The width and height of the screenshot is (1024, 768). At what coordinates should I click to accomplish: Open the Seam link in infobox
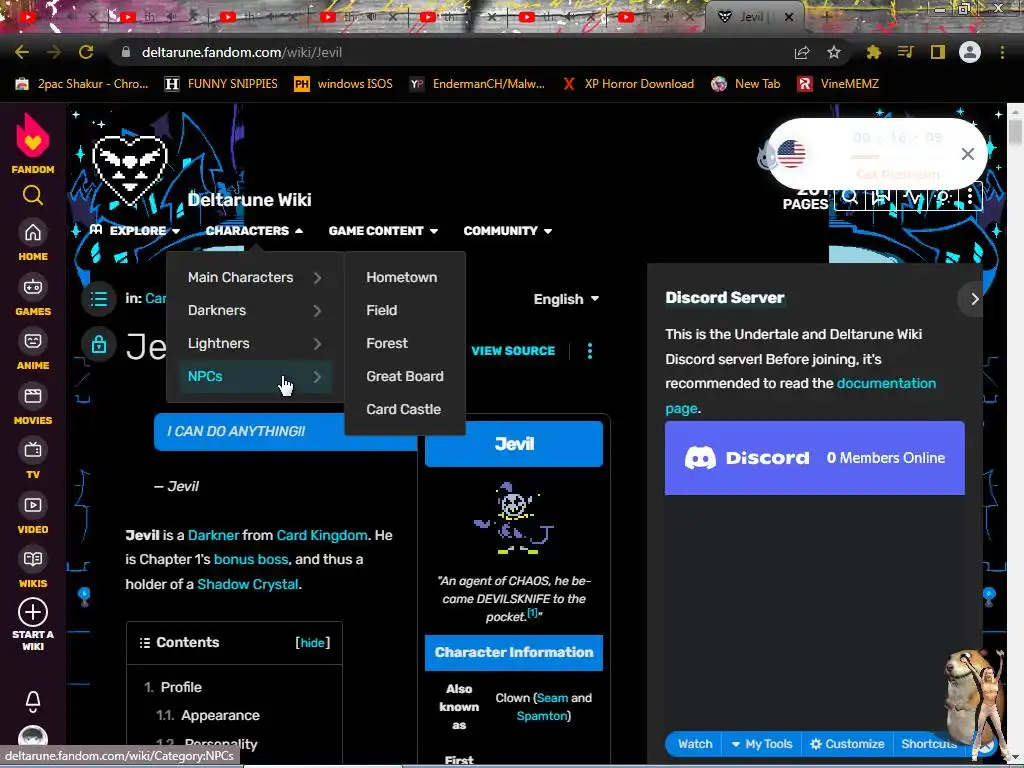552,698
